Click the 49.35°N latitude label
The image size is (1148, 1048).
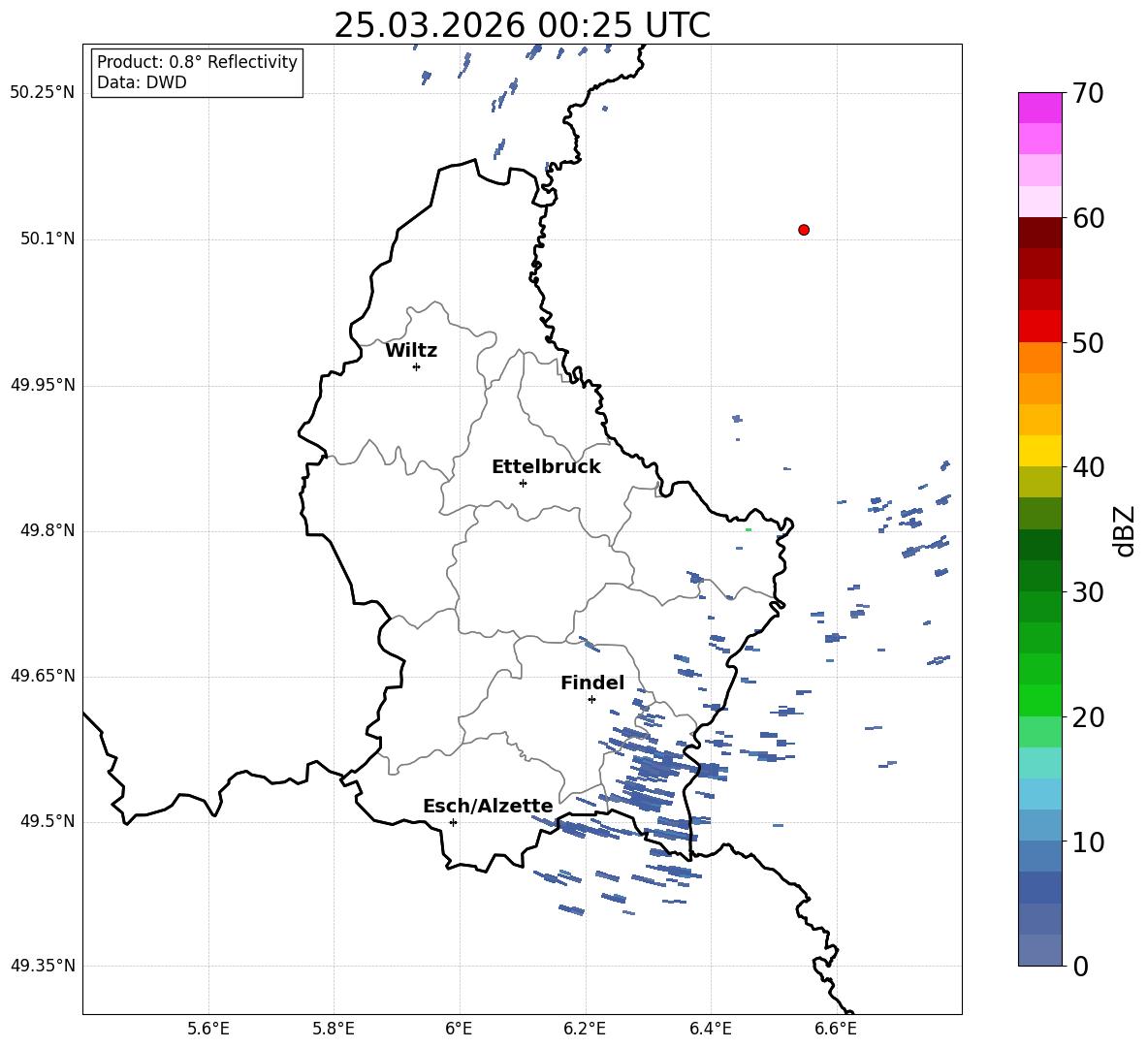[x=42, y=966]
